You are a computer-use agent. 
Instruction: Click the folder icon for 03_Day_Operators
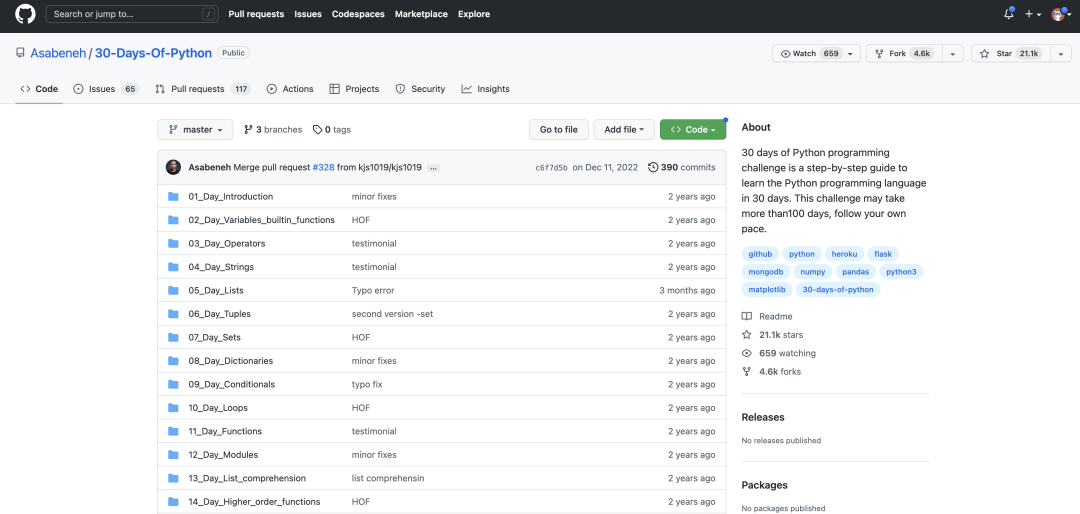[174, 243]
